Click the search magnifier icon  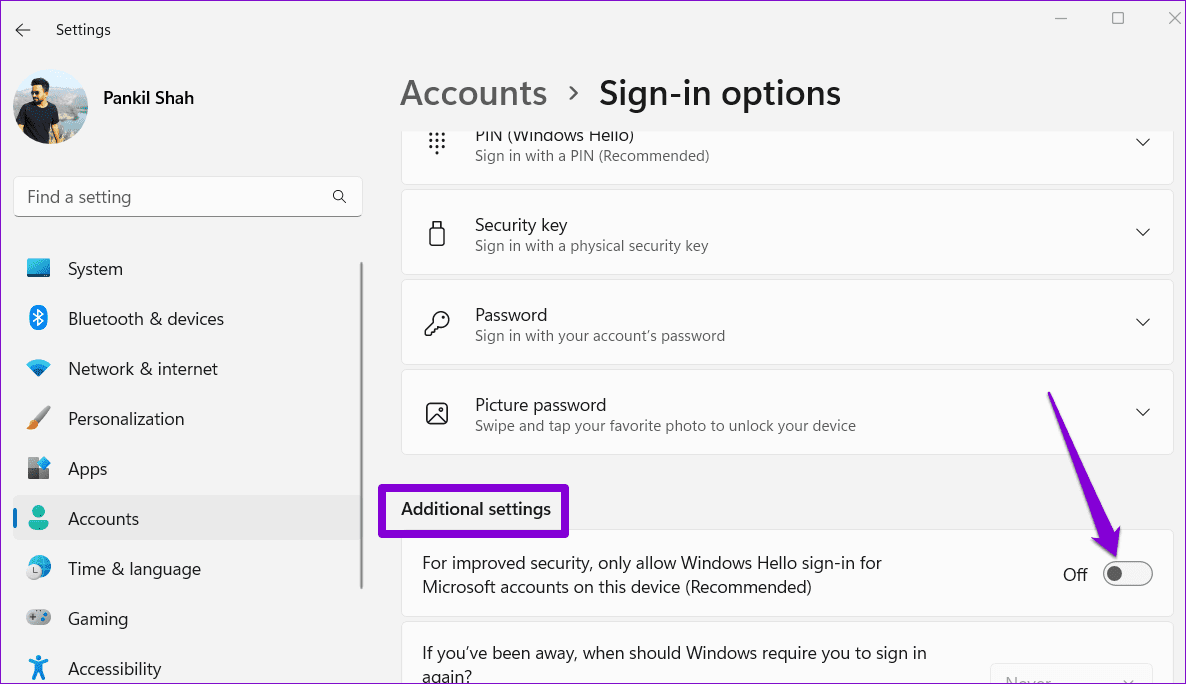[340, 197]
